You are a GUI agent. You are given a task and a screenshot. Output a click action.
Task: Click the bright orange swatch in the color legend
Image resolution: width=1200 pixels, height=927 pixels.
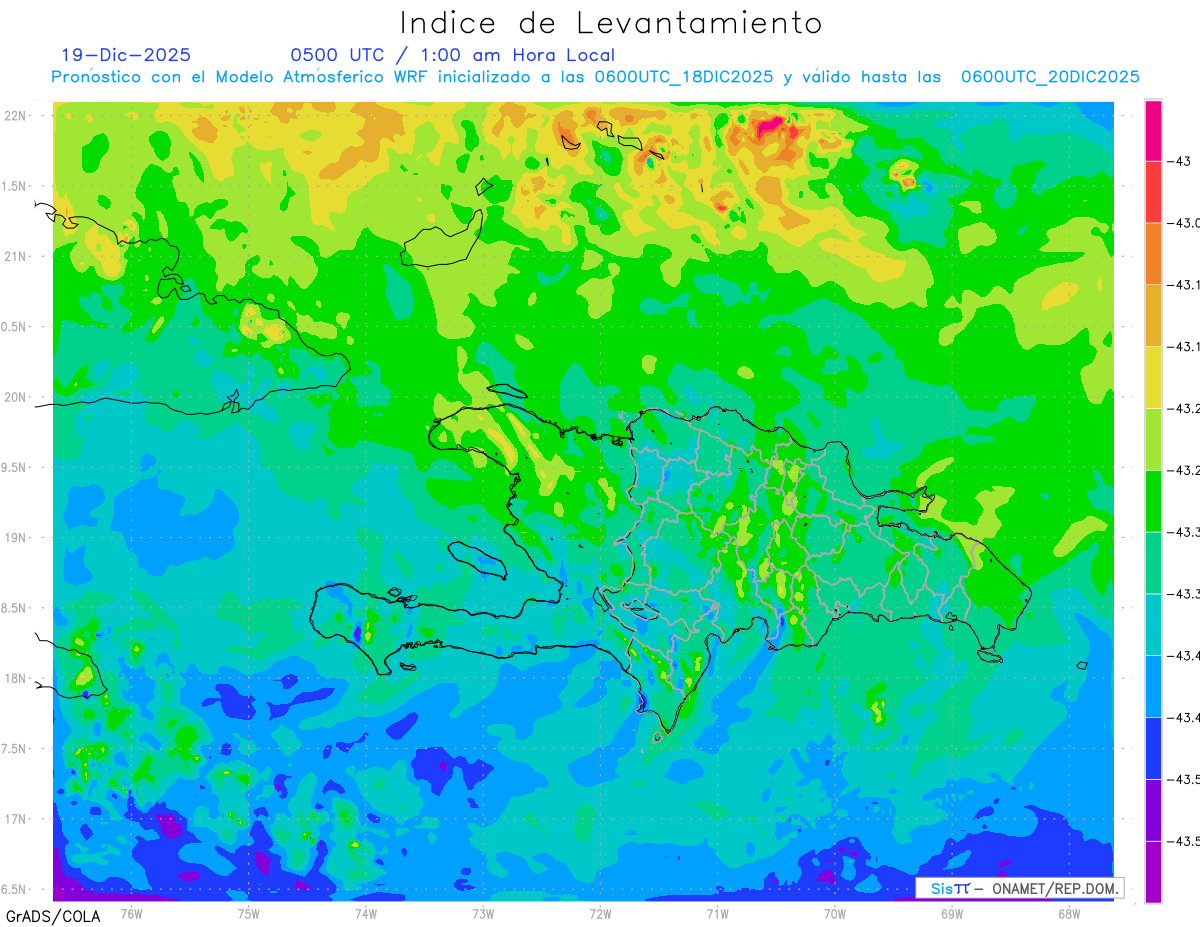point(1153,254)
